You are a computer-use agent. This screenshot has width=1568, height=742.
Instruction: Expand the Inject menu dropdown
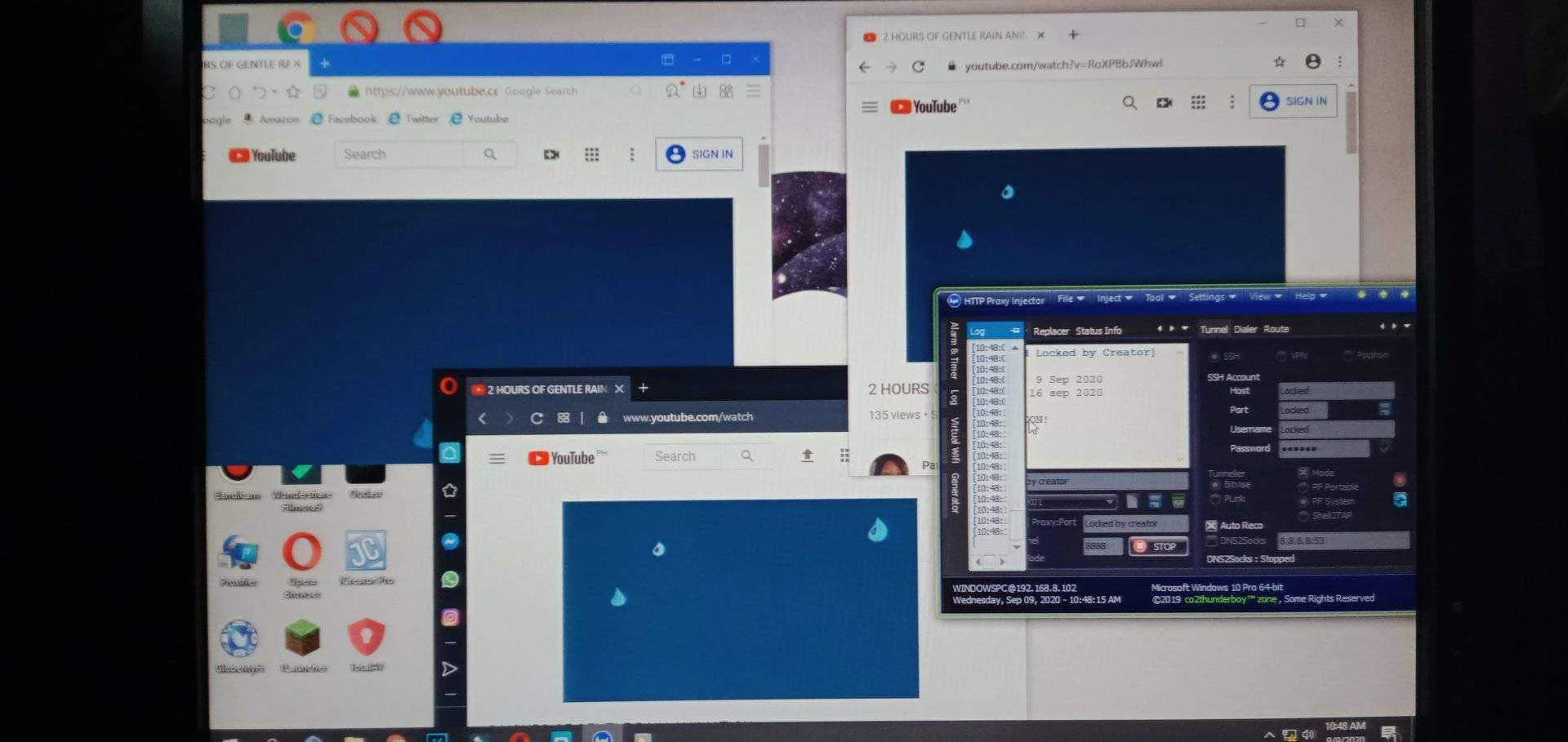pos(1114,299)
